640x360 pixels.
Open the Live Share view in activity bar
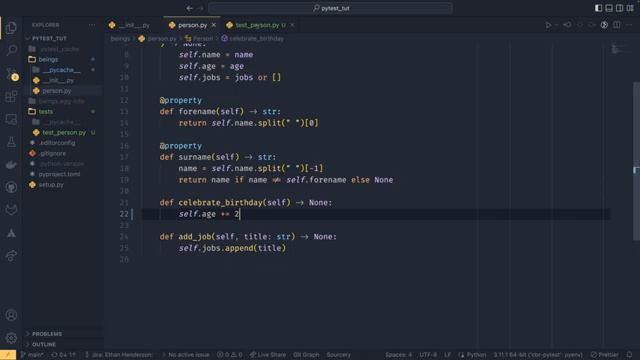coord(11,256)
